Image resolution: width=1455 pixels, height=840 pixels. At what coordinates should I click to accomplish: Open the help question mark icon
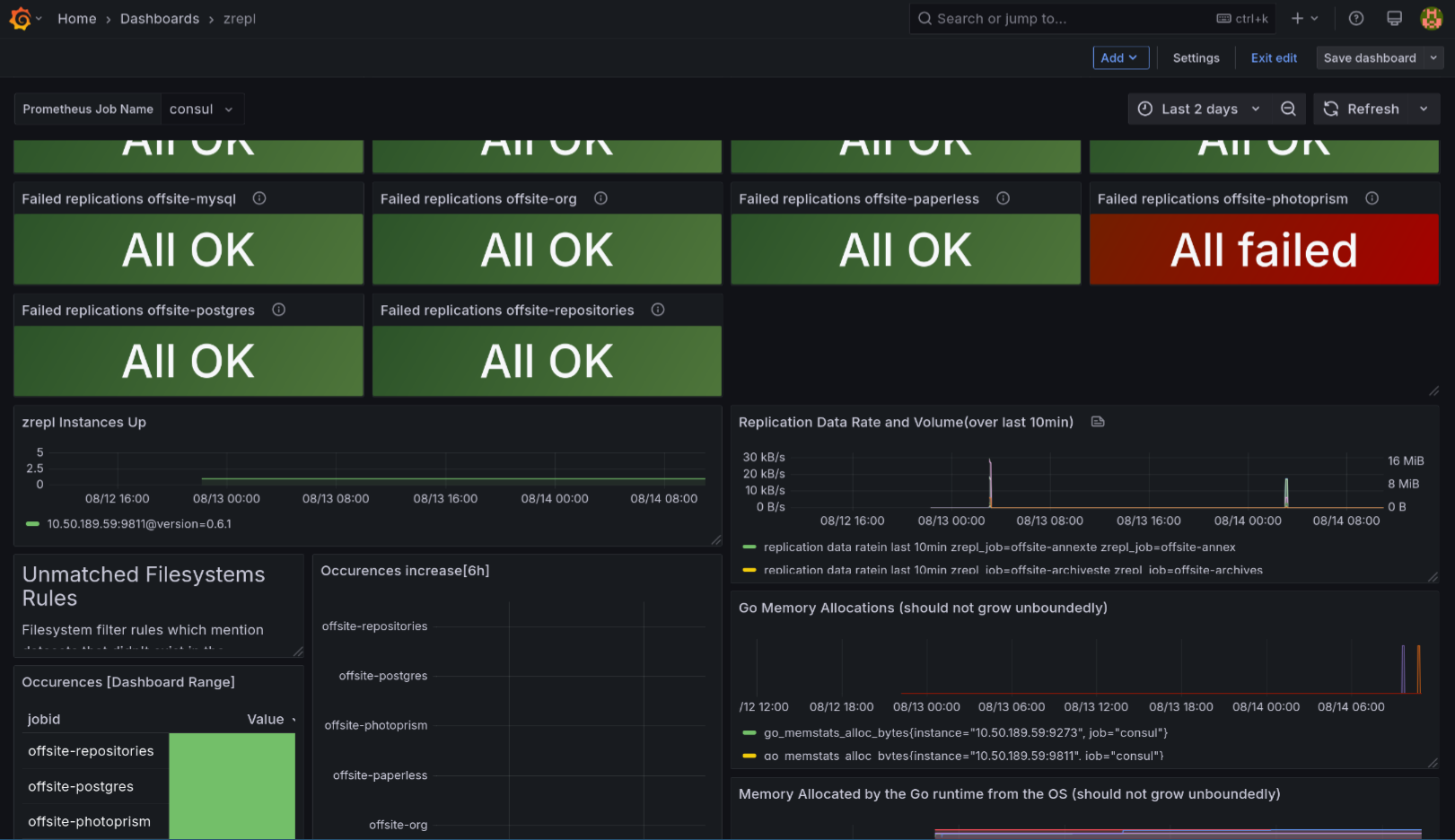(1356, 18)
